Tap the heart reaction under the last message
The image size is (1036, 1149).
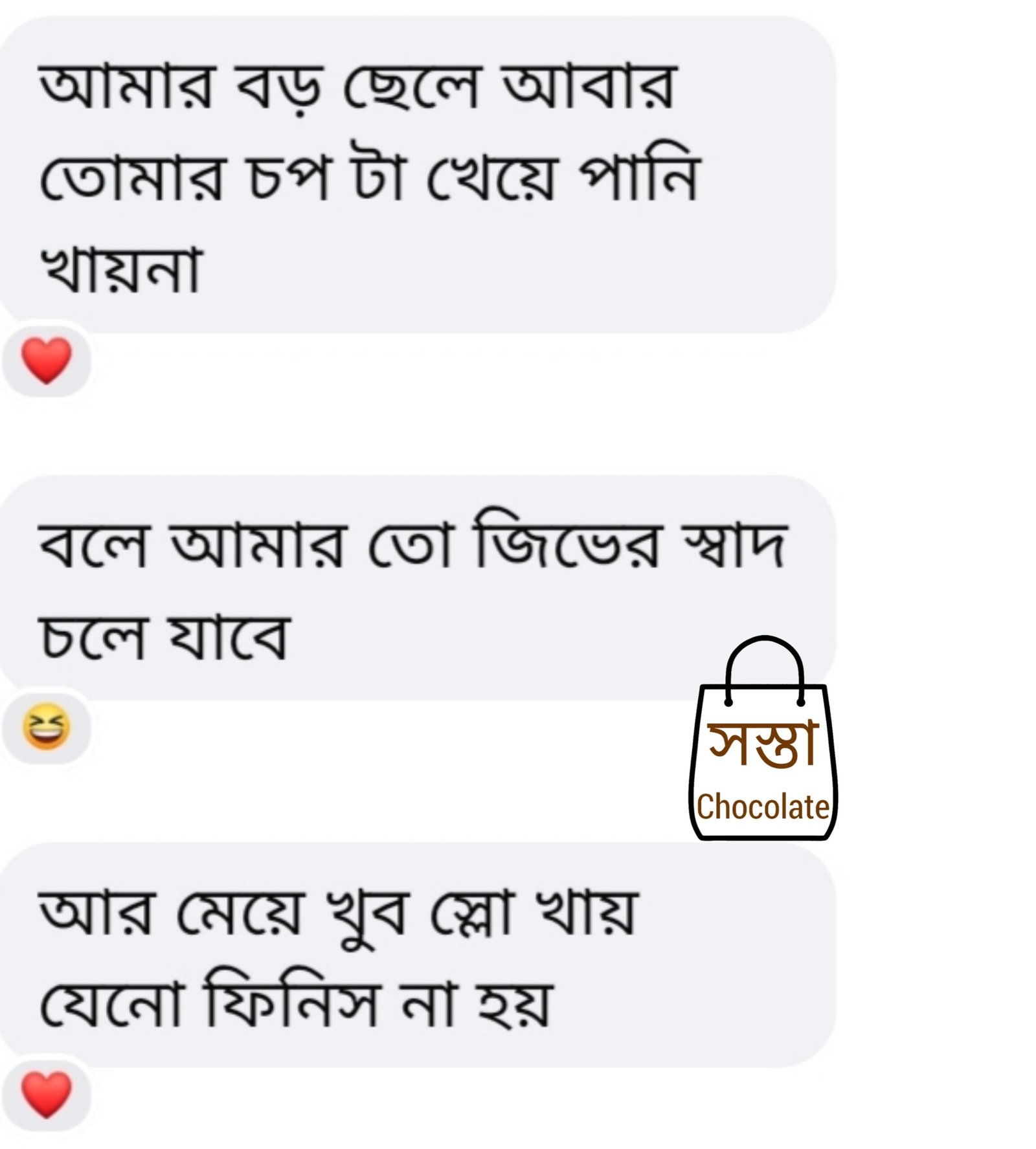(47, 1094)
